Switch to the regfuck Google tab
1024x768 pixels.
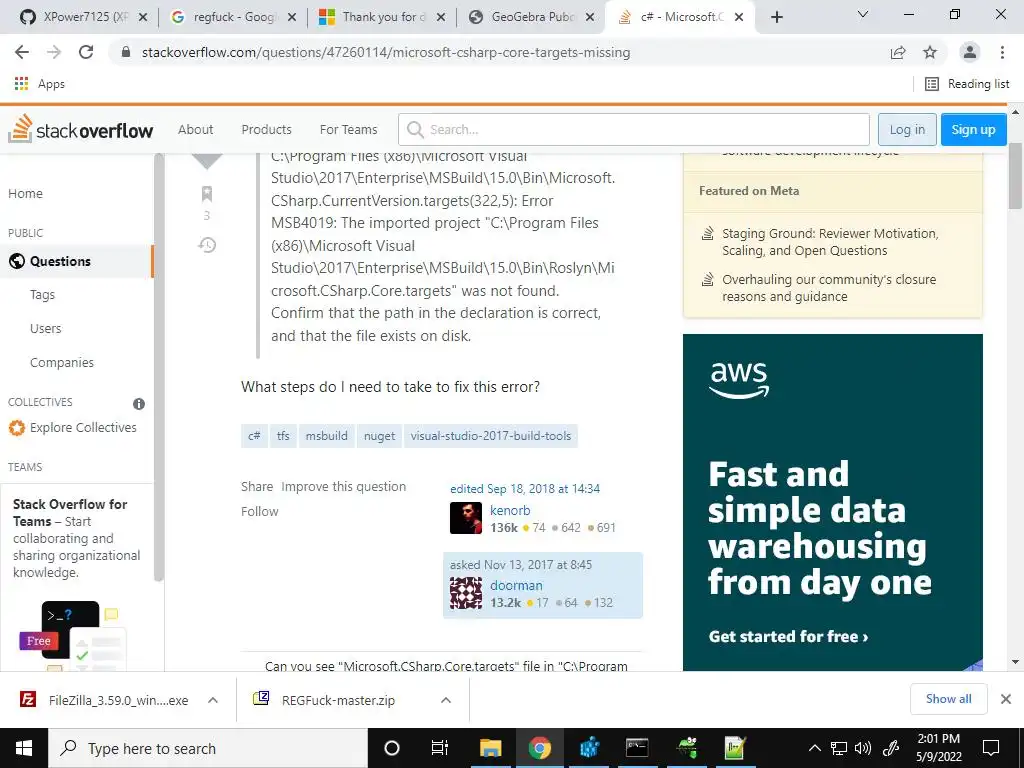coord(231,17)
